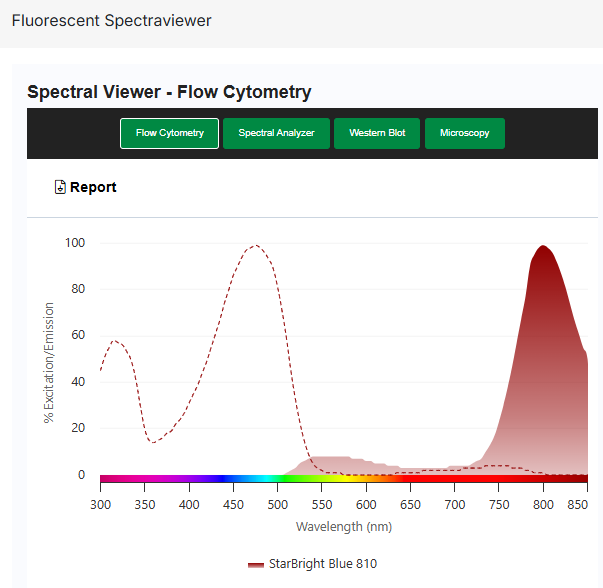Image resolution: width=603 pixels, height=588 pixels.
Task: Click the red legend swatch icon
Action: pos(256,564)
